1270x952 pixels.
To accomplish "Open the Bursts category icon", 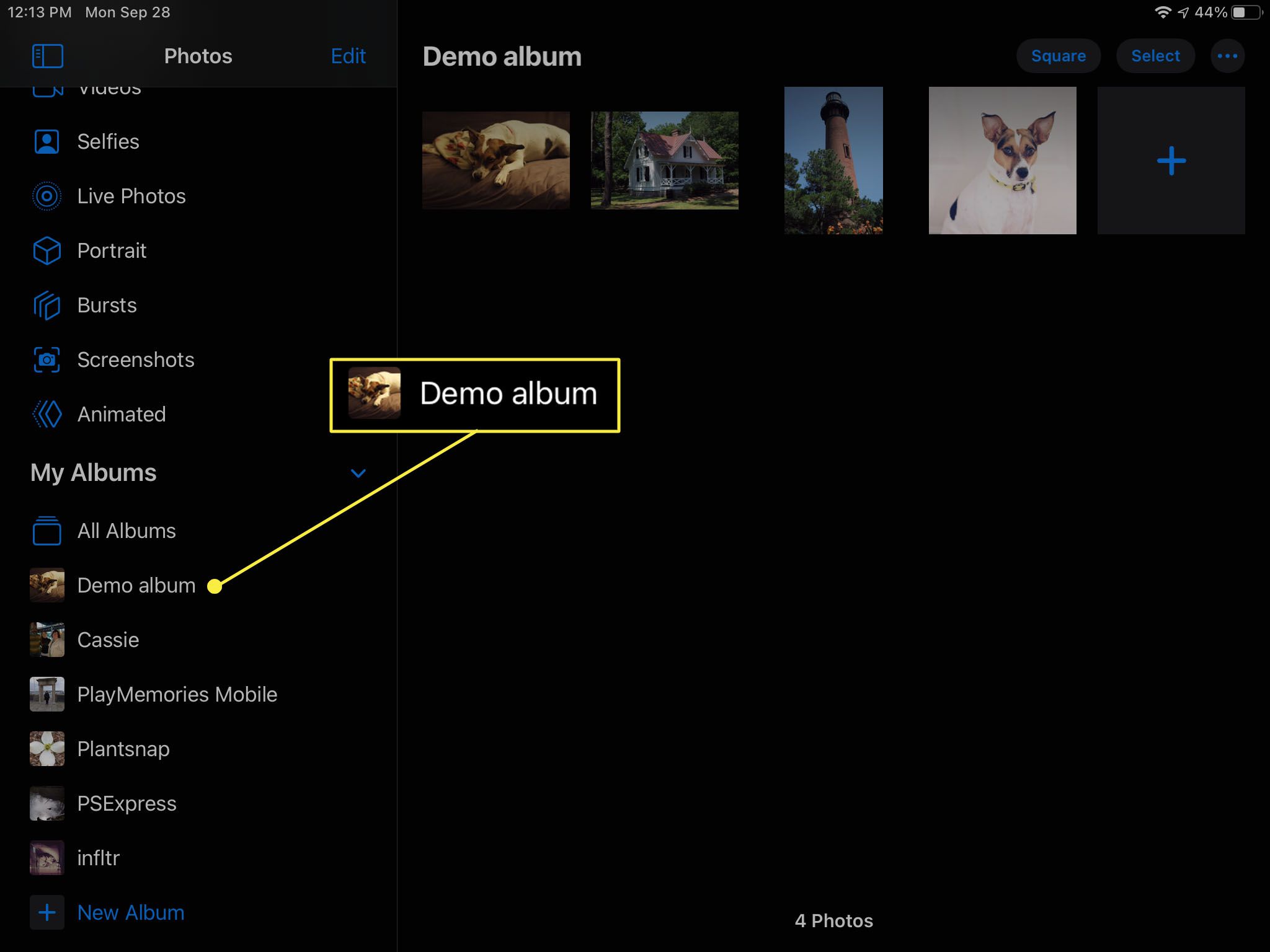I will [47, 305].
